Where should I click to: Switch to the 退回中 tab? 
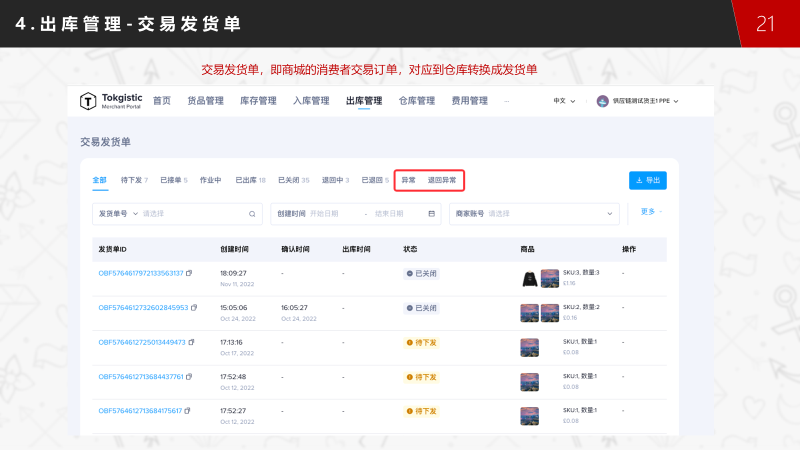[x=335, y=180]
